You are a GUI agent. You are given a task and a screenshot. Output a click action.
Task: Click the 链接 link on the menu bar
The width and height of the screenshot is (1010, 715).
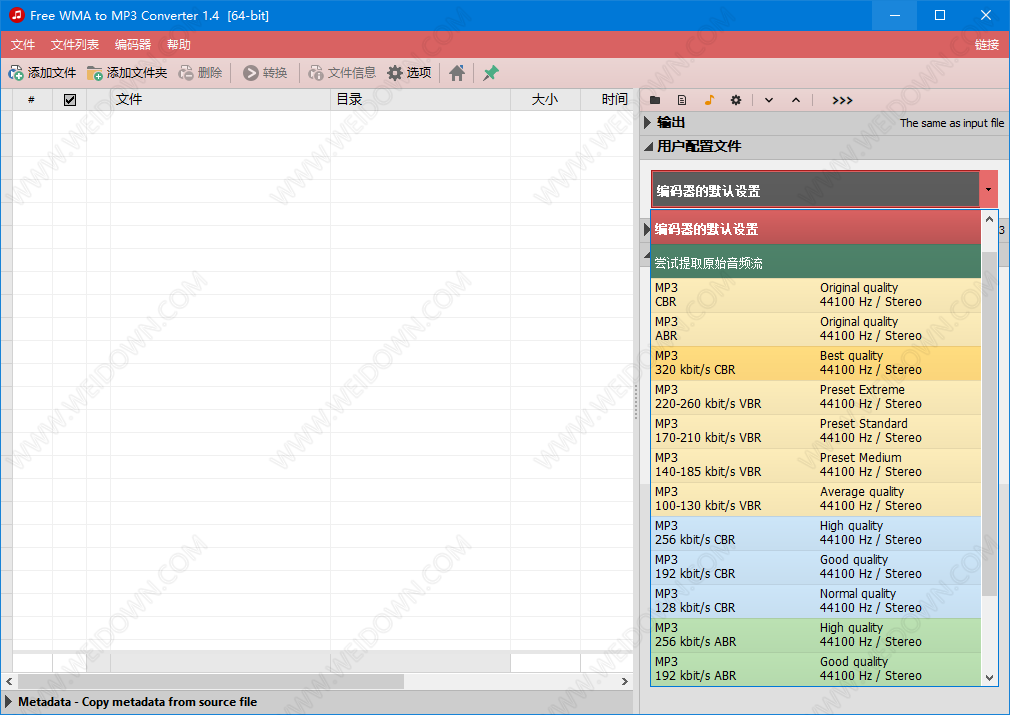(x=986, y=44)
